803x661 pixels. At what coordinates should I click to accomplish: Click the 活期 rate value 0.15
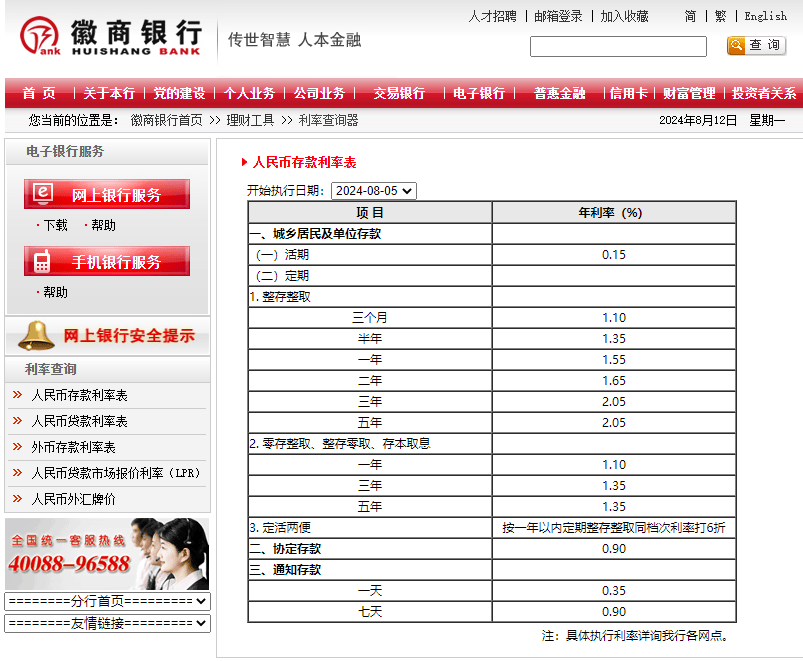click(614, 254)
